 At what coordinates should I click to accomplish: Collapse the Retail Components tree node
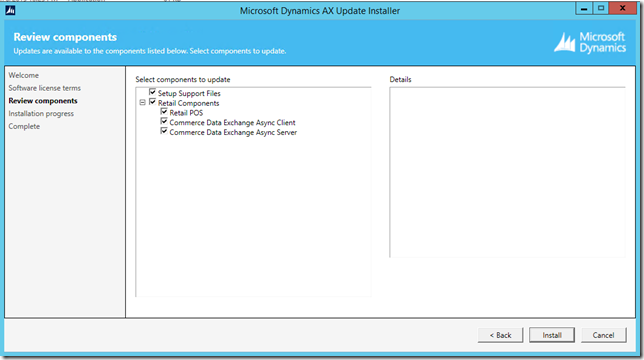pos(143,103)
